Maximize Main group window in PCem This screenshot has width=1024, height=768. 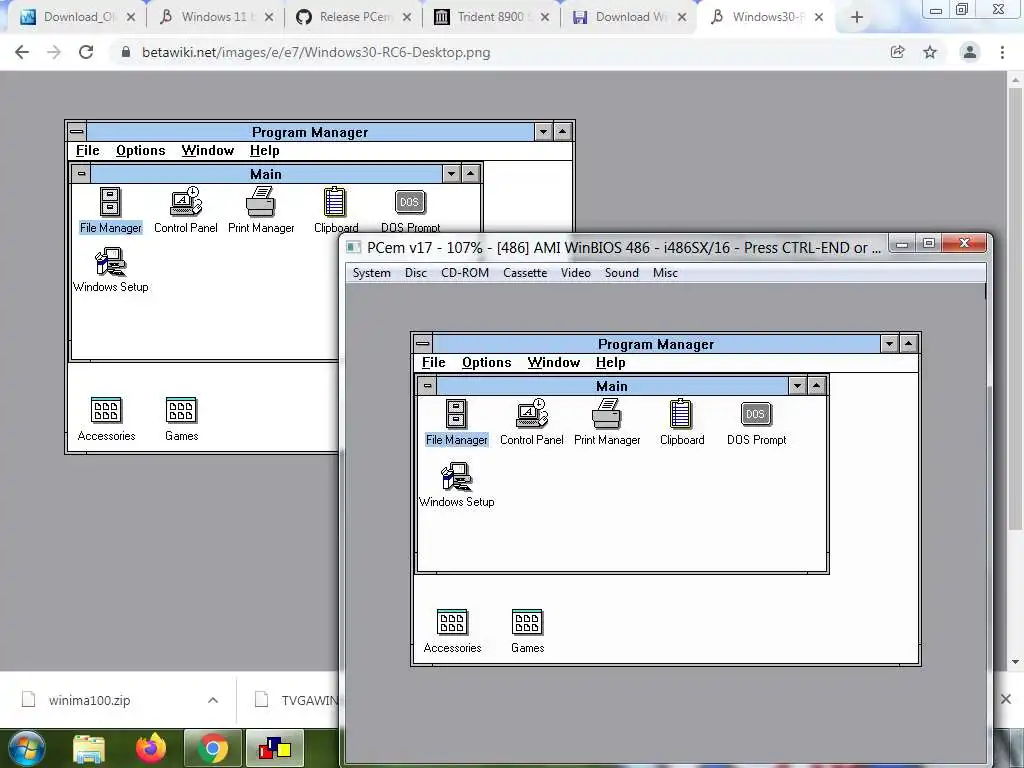pos(816,385)
